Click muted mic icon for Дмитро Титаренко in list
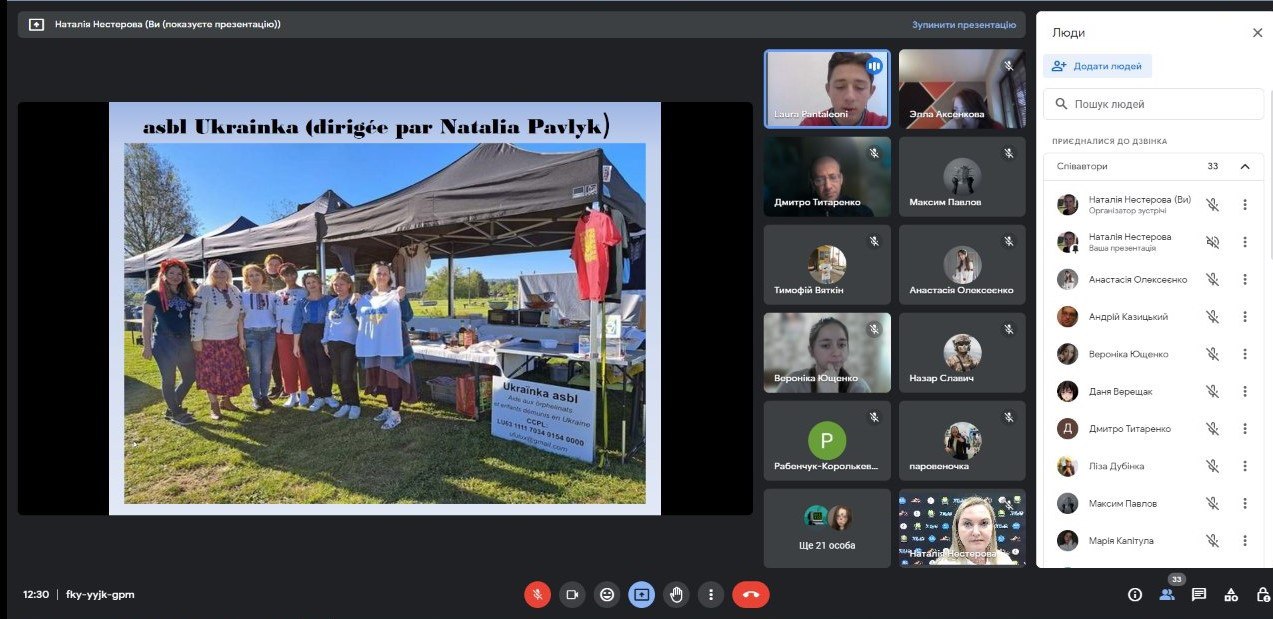Image resolution: width=1273 pixels, height=619 pixels. coord(1212,429)
